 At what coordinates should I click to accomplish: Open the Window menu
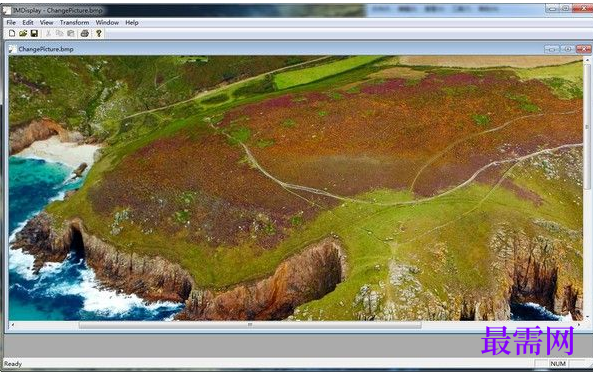107,23
